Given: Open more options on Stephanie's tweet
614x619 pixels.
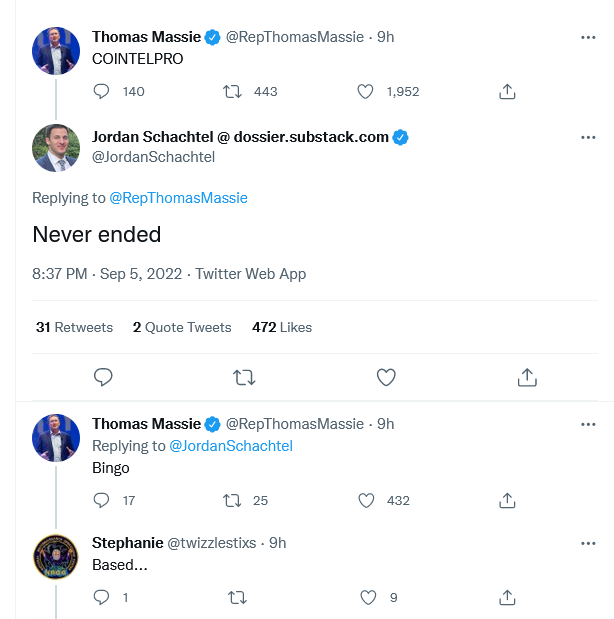Looking at the screenshot, I should 589,543.
